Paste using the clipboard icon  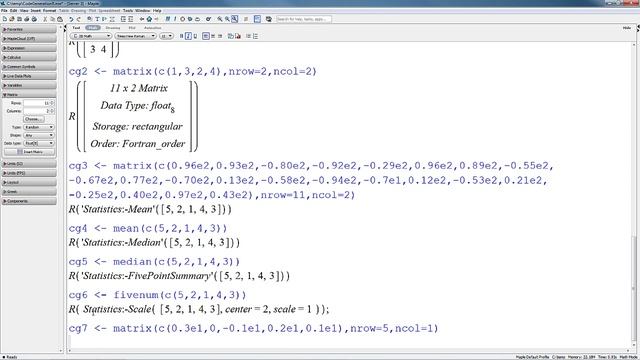click(60, 19)
